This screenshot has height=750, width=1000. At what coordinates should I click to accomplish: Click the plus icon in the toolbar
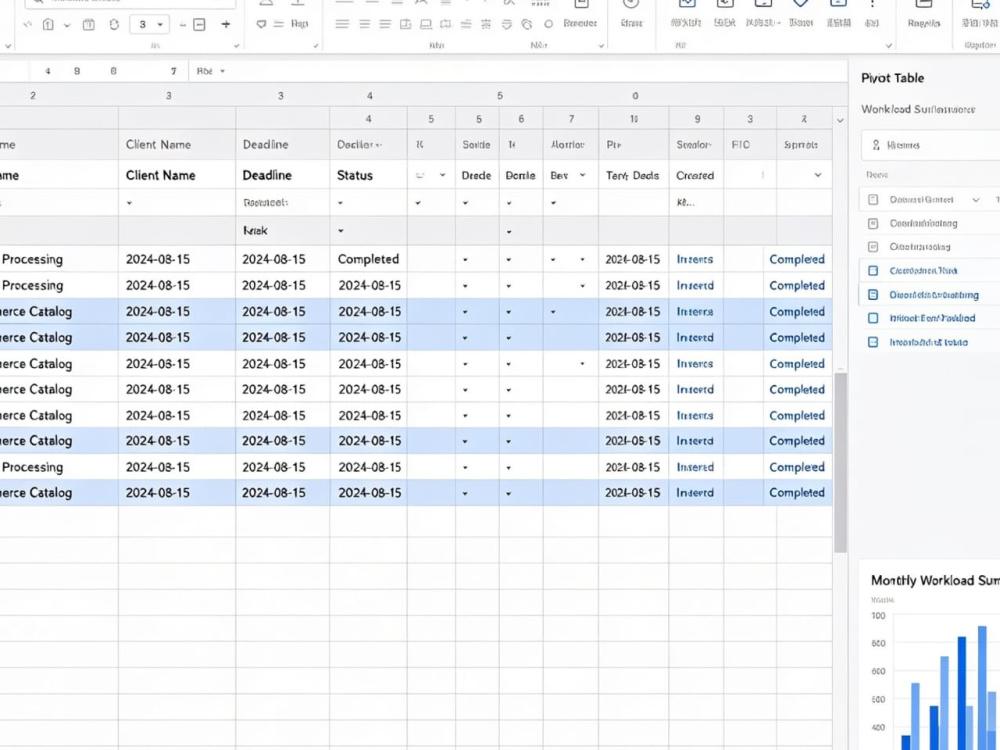click(226, 24)
